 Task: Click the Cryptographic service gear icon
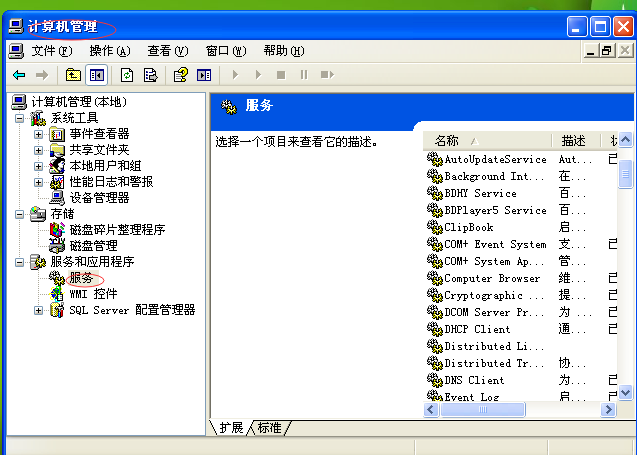(x=434, y=295)
